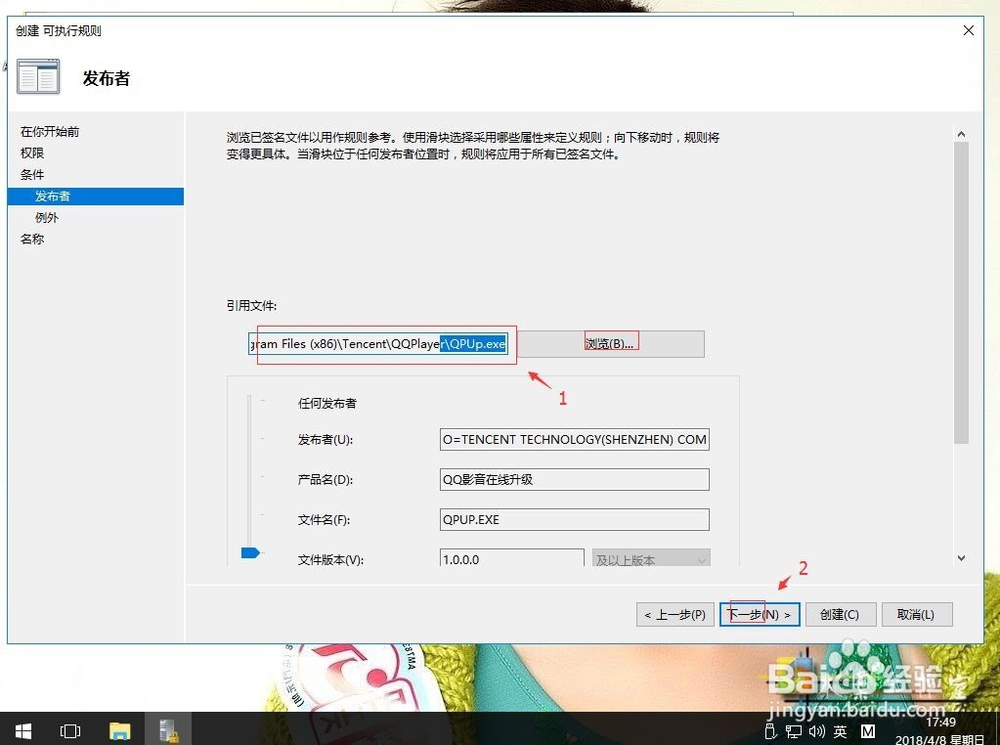Open the 及以上版本 version dropdown

pyautogui.click(x=651, y=559)
